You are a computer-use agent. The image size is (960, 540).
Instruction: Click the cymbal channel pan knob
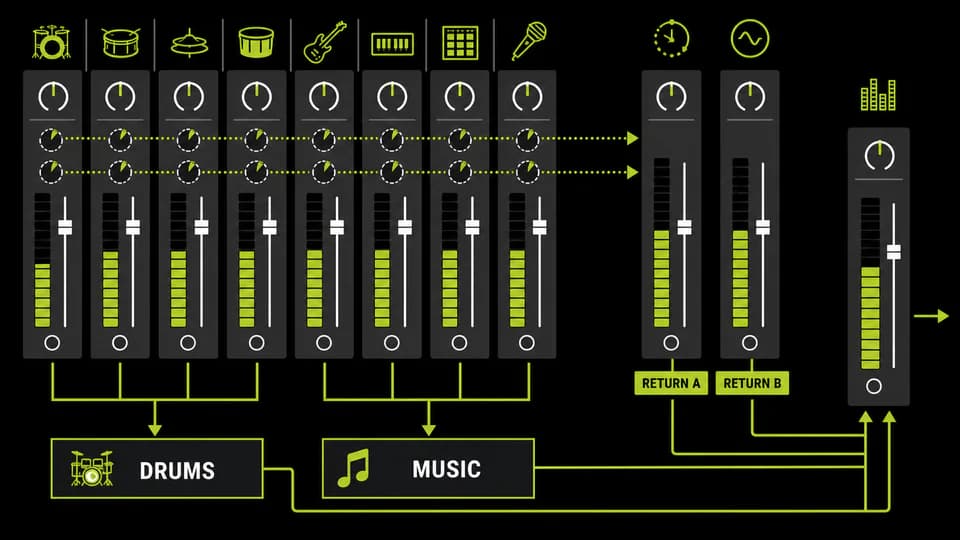[x=189, y=96]
